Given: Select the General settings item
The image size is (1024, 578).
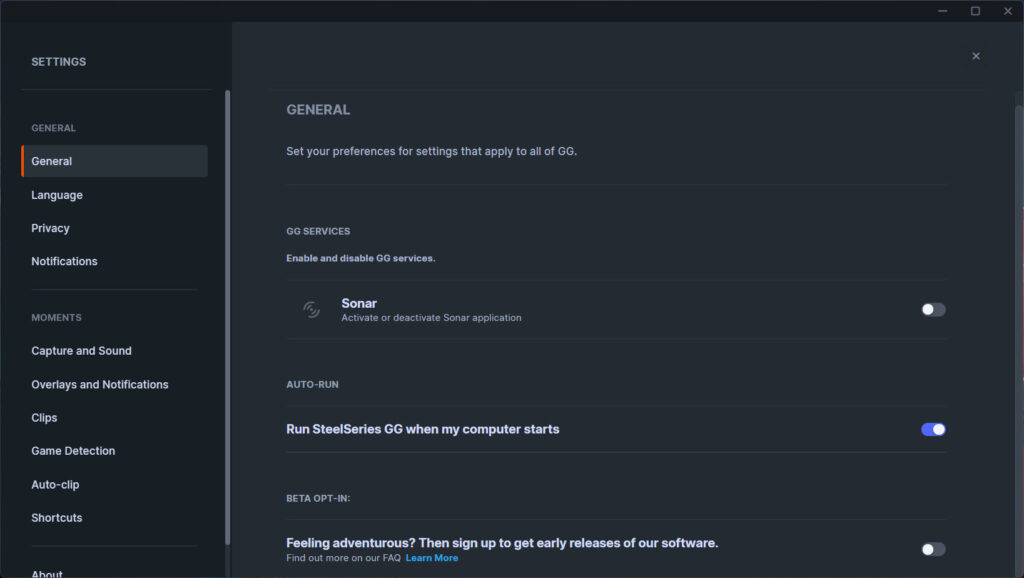Looking at the screenshot, I should click(114, 161).
